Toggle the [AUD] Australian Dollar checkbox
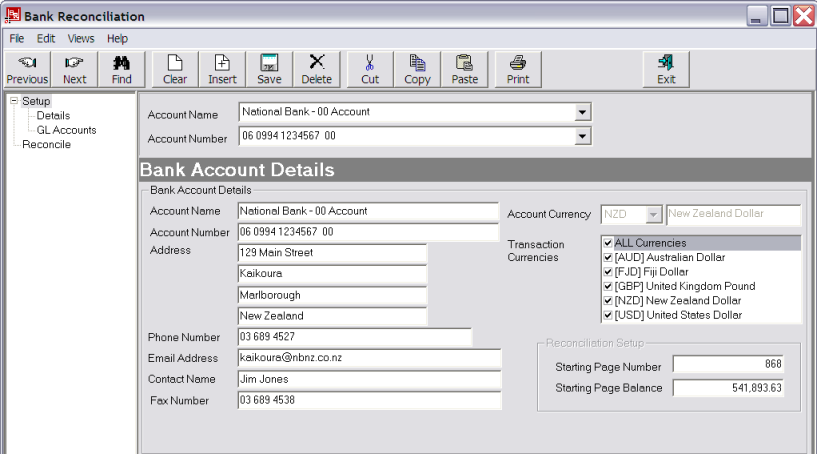 click(x=608, y=258)
